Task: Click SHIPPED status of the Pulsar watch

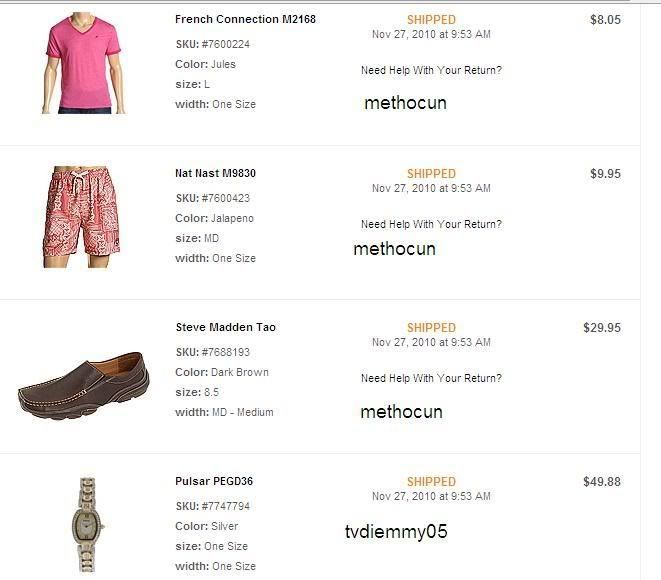Action: click(431, 481)
